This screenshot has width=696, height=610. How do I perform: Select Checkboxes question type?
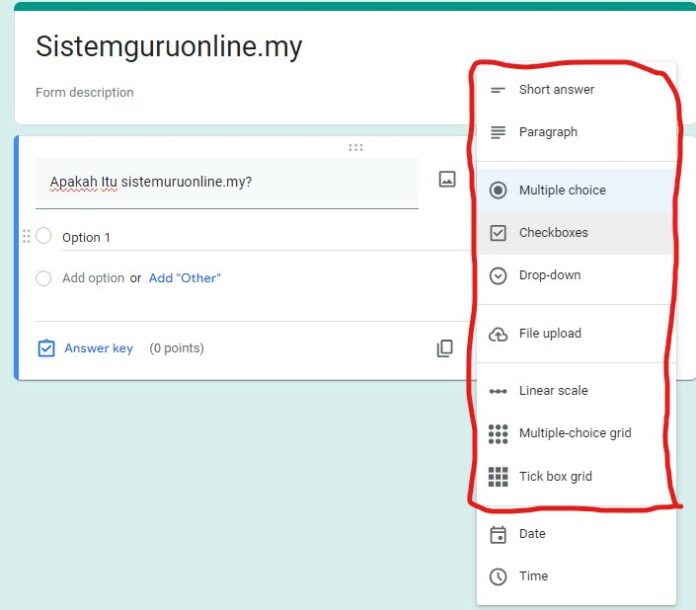coord(576,233)
